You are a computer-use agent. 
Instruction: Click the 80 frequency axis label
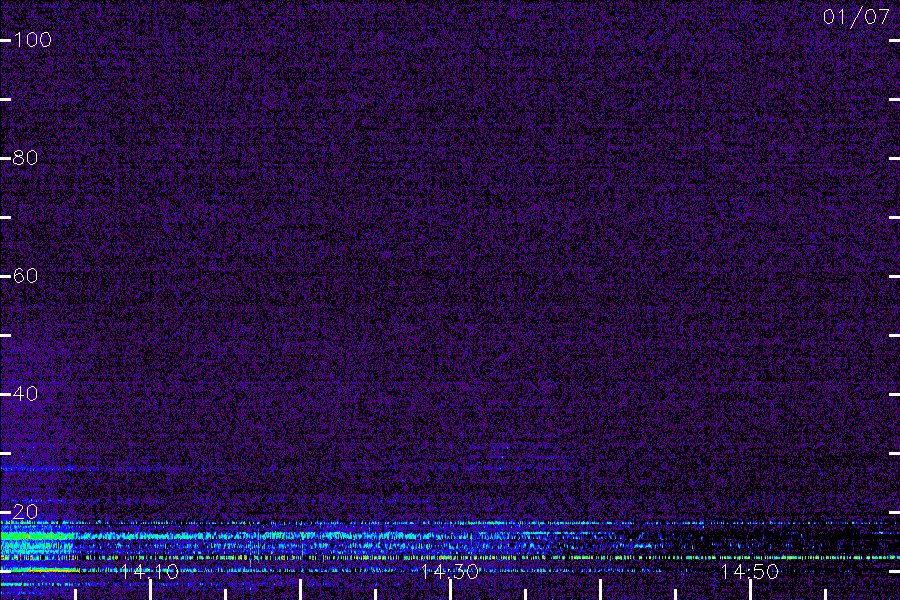coord(25,157)
